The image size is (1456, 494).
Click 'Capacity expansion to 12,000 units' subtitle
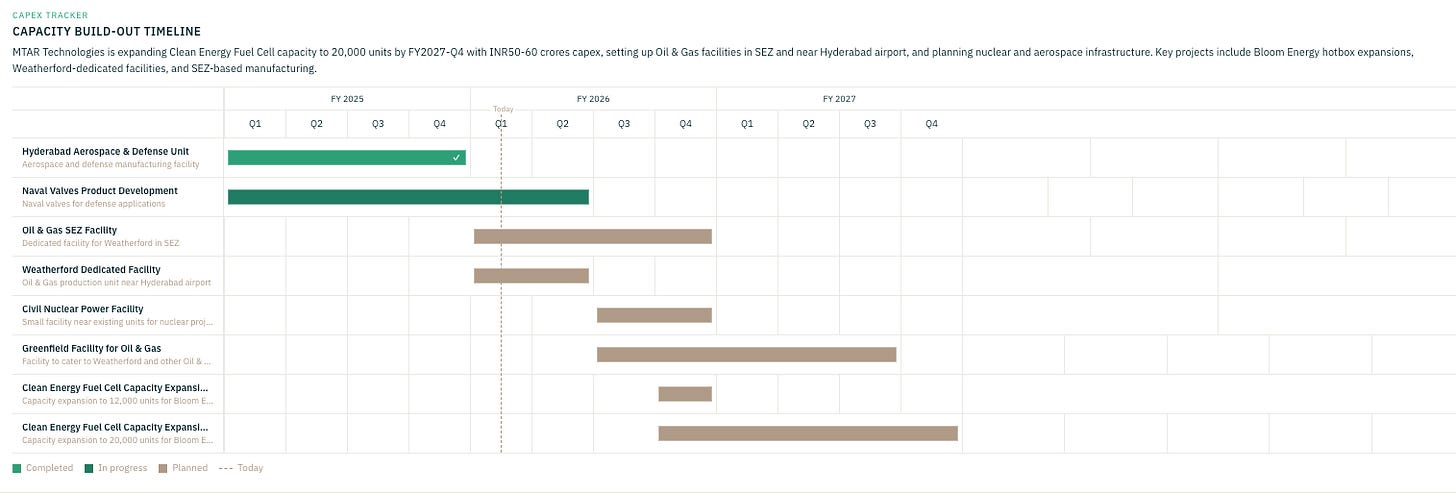point(117,401)
